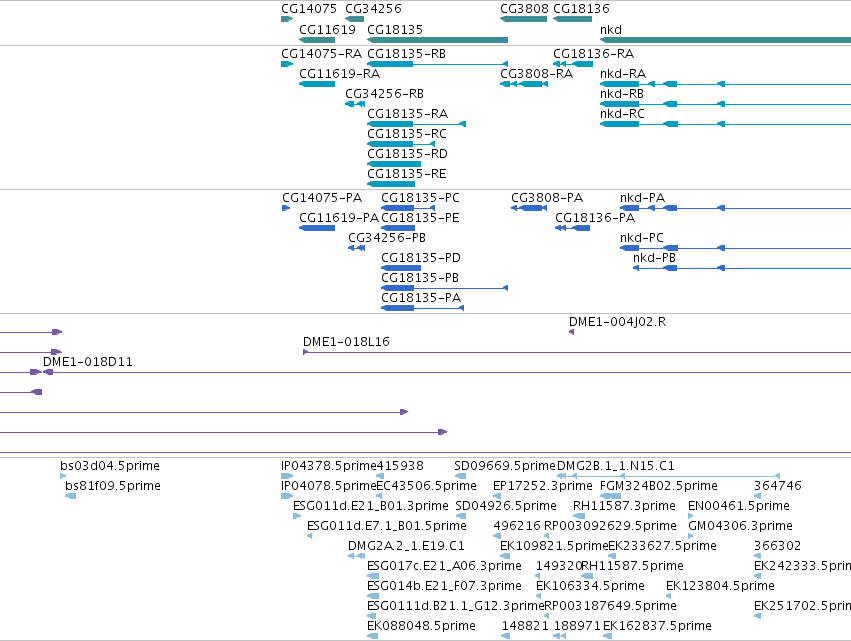Select protein CG3808-PA

[x=529, y=208]
